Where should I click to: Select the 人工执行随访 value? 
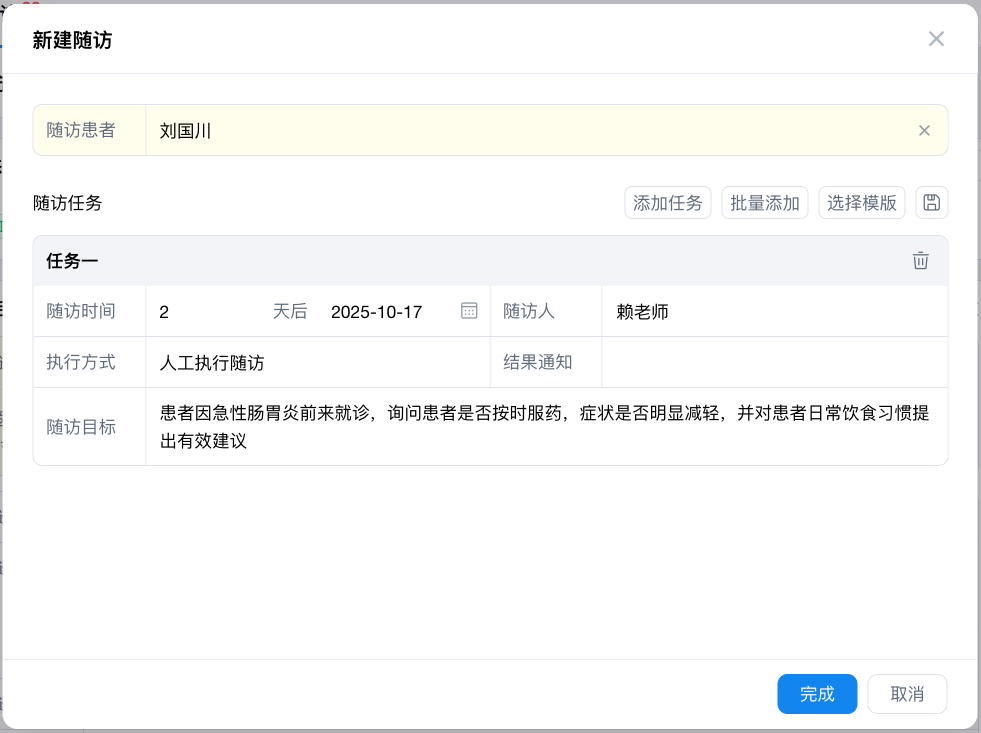coord(205,363)
